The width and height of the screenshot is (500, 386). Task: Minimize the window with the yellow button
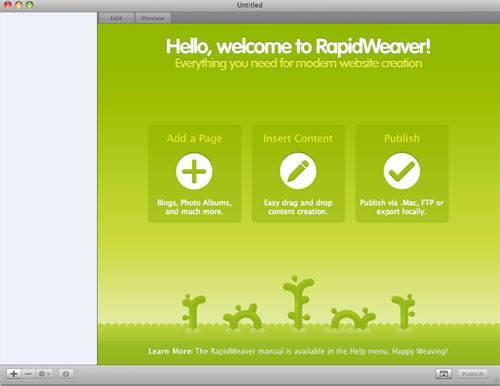point(19,5)
